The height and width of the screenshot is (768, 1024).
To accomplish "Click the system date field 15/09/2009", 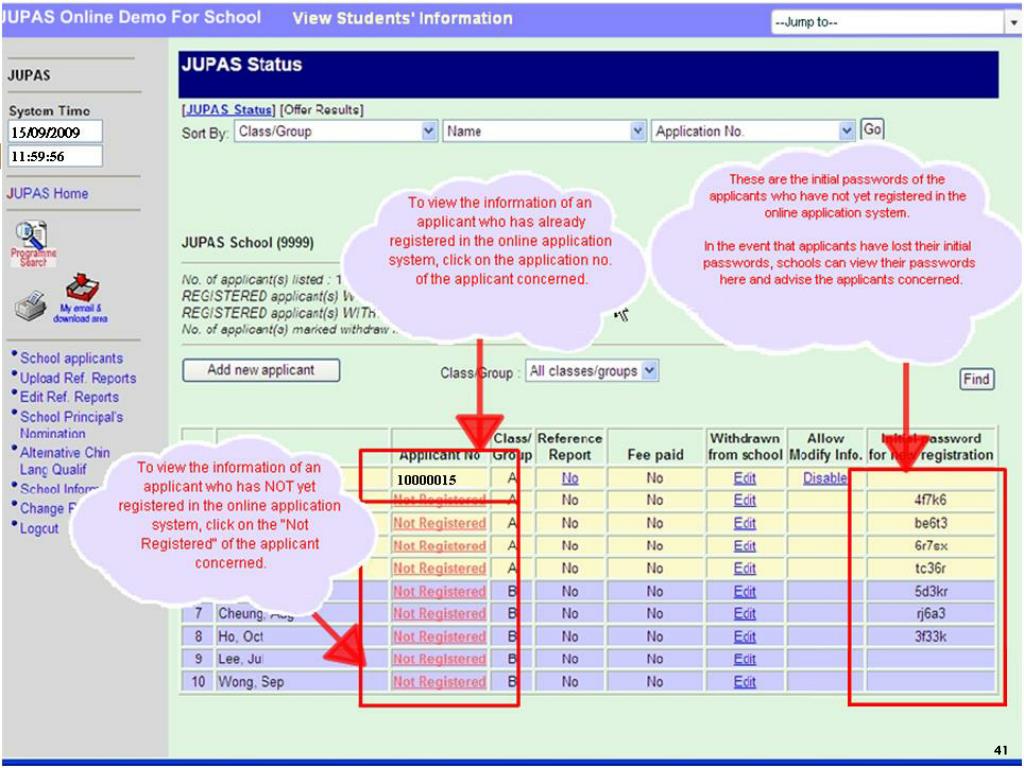I will pos(56,132).
